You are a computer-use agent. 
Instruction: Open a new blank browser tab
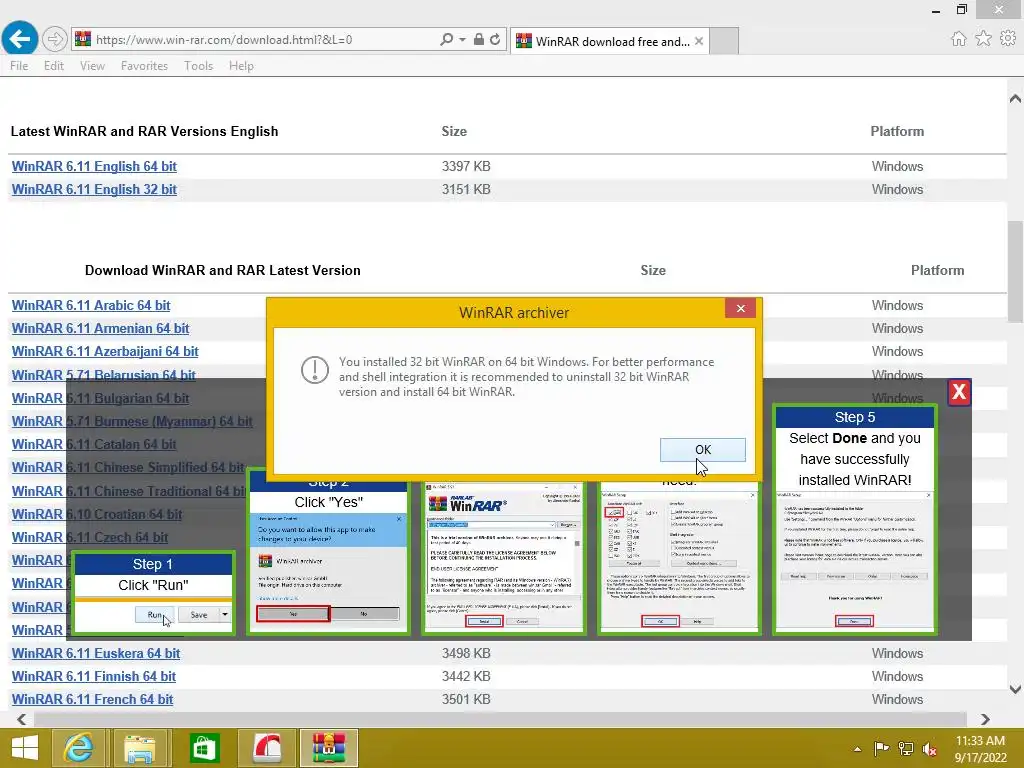724,41
